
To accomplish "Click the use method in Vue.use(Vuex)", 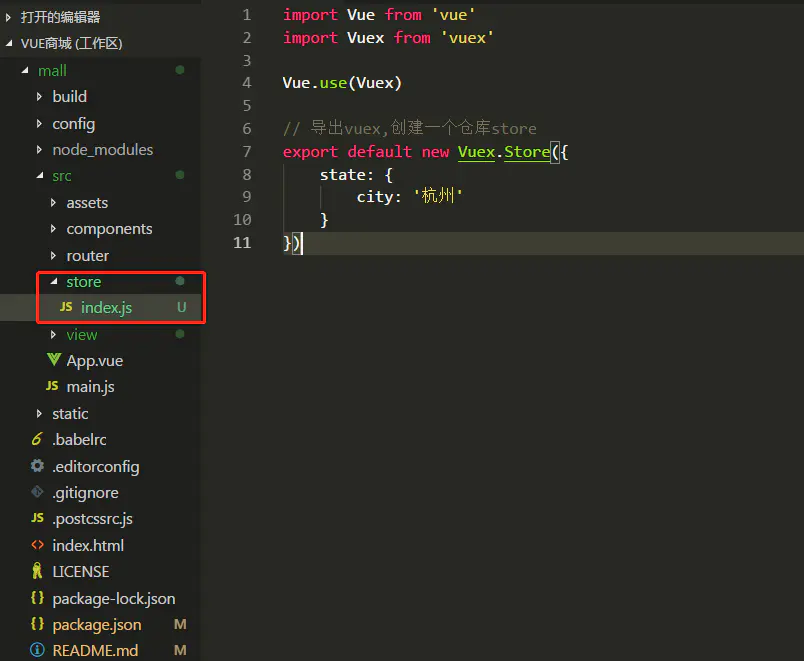I will tap(333, 83).
